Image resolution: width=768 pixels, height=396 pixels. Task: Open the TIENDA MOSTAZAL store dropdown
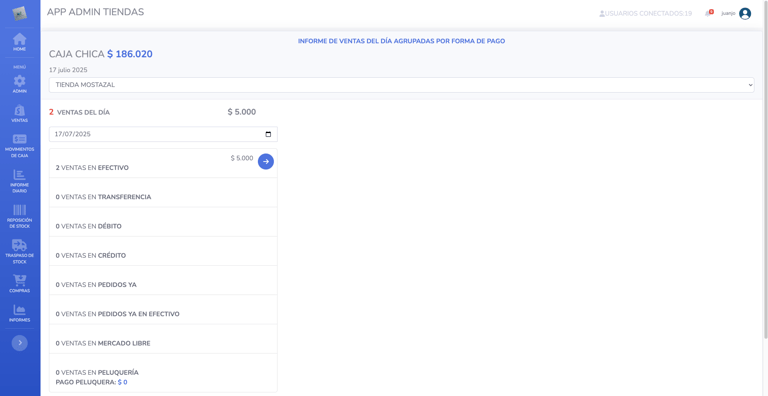(x=402, y=85)
